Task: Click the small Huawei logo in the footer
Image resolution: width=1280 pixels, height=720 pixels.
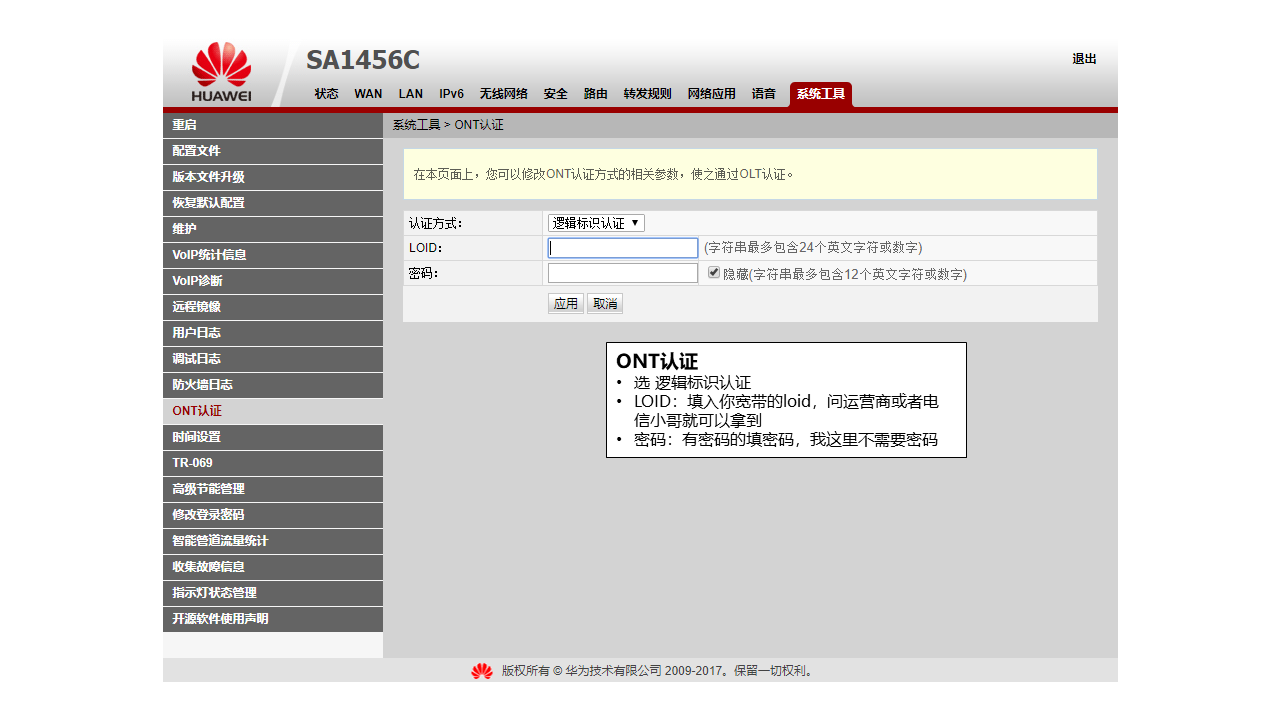Action: [x=482, y=671]
